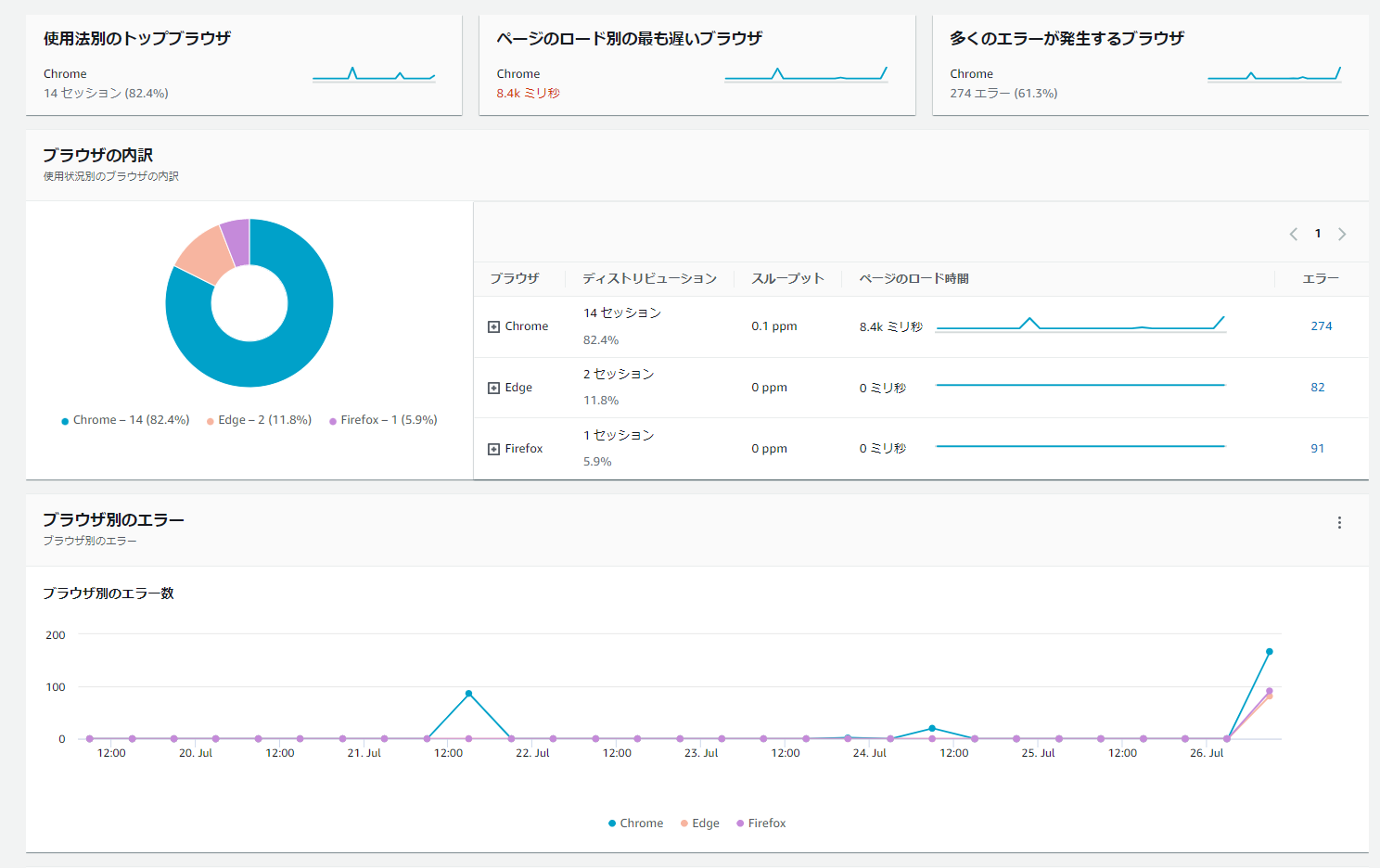Go to previous table page
Image resolution: width=1380 pixels, height=868 pixels.
(1294, 234)
